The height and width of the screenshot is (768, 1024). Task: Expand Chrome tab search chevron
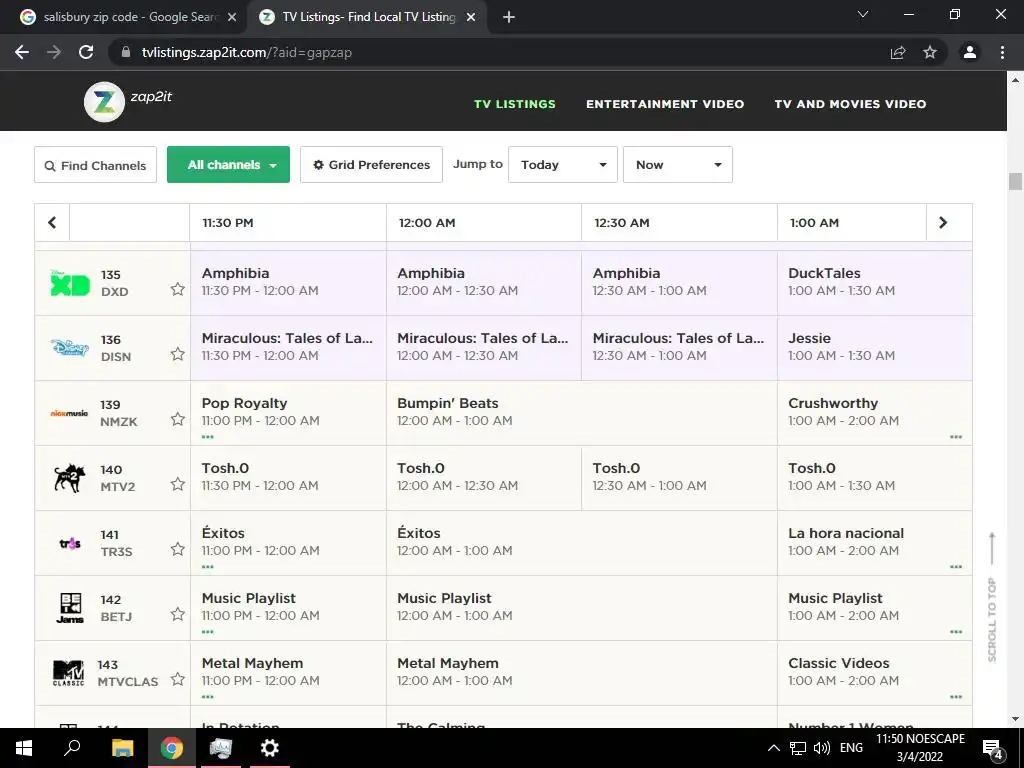pos(863,14)
